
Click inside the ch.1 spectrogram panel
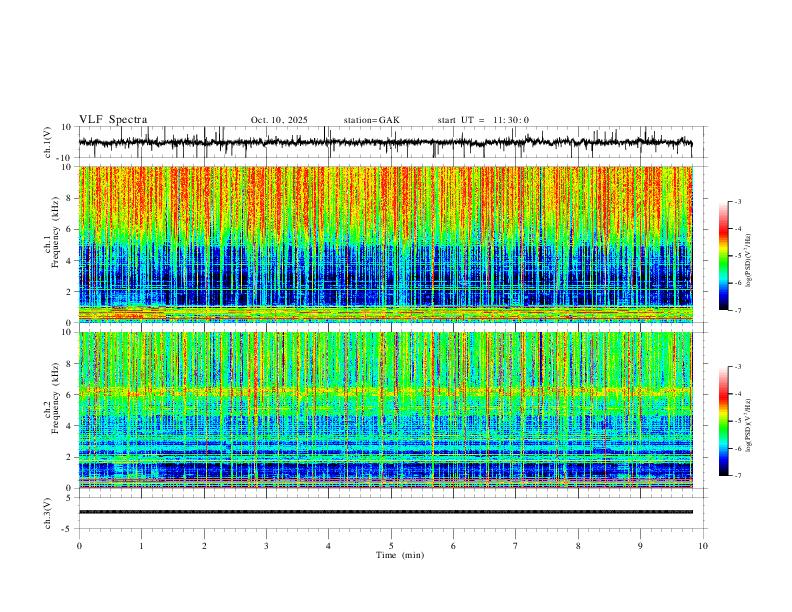[386, 244]
